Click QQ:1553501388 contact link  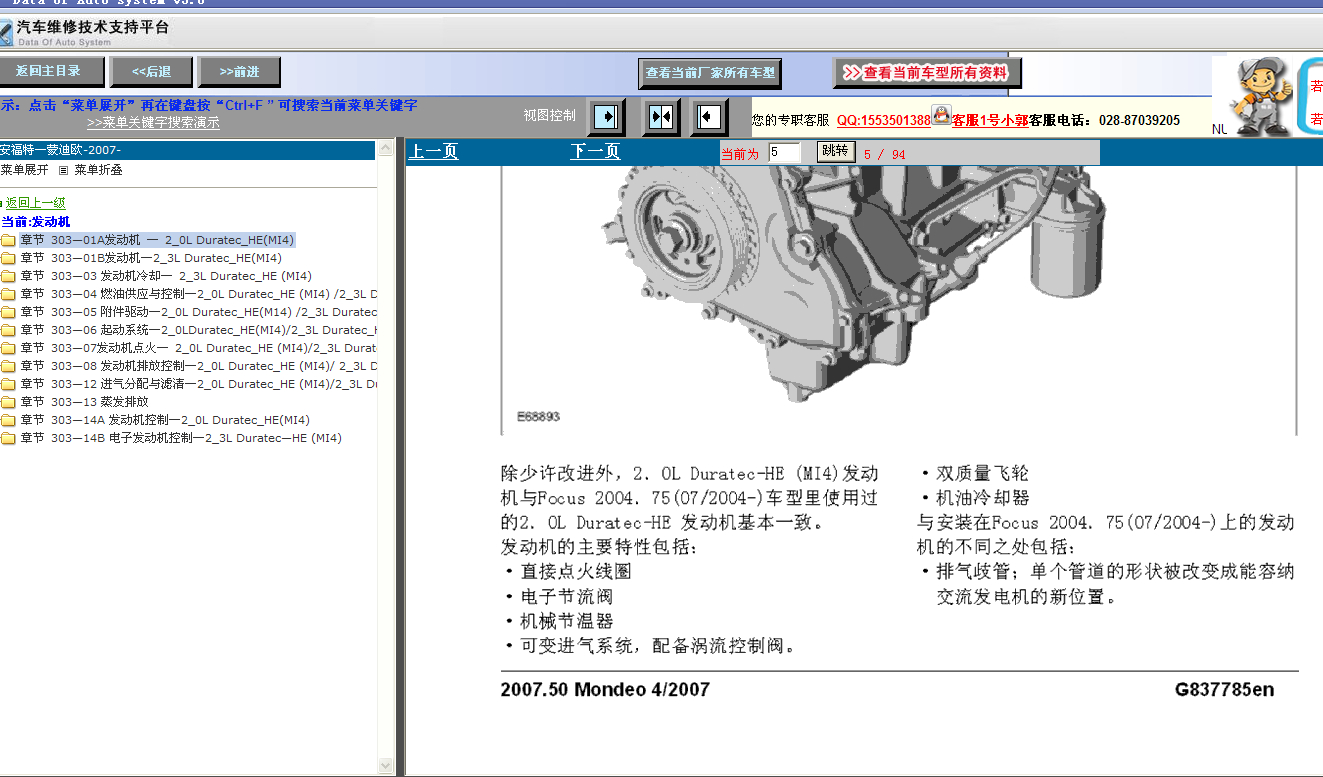click(x=884, y=120)
